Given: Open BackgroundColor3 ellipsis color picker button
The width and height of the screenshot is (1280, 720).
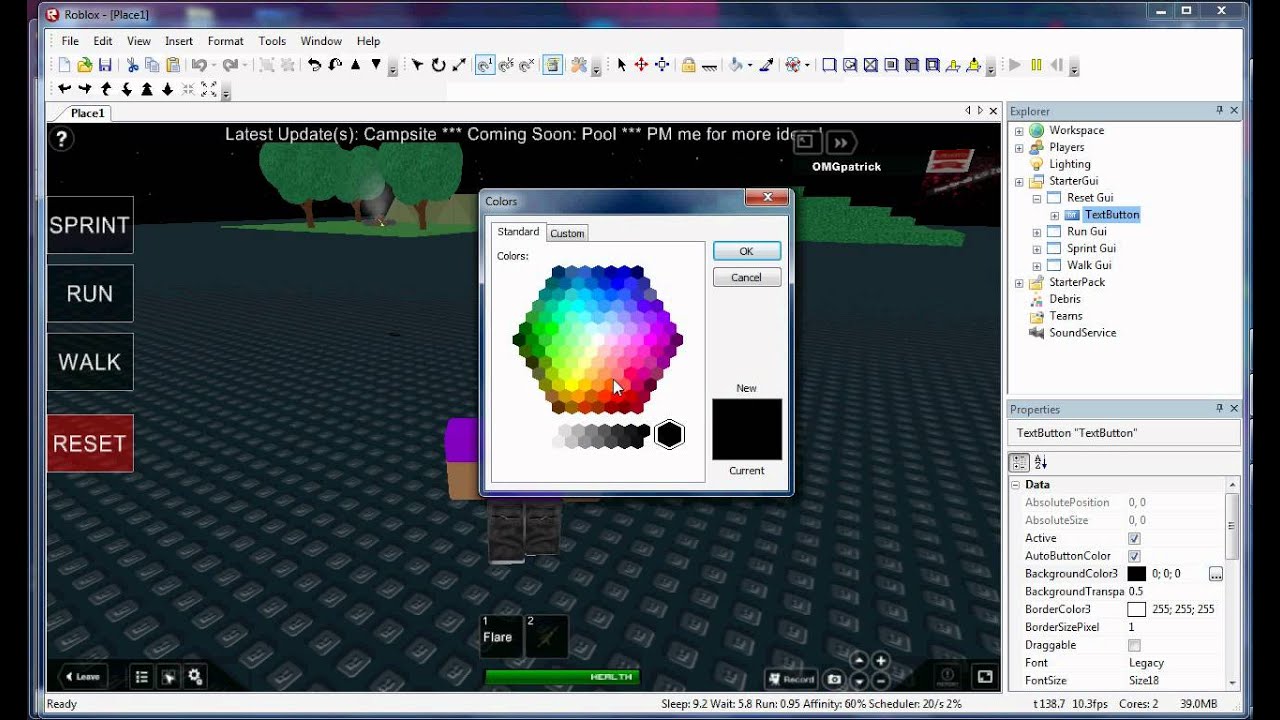Looking at the screenshot, I should click(x=1216, y=574).
